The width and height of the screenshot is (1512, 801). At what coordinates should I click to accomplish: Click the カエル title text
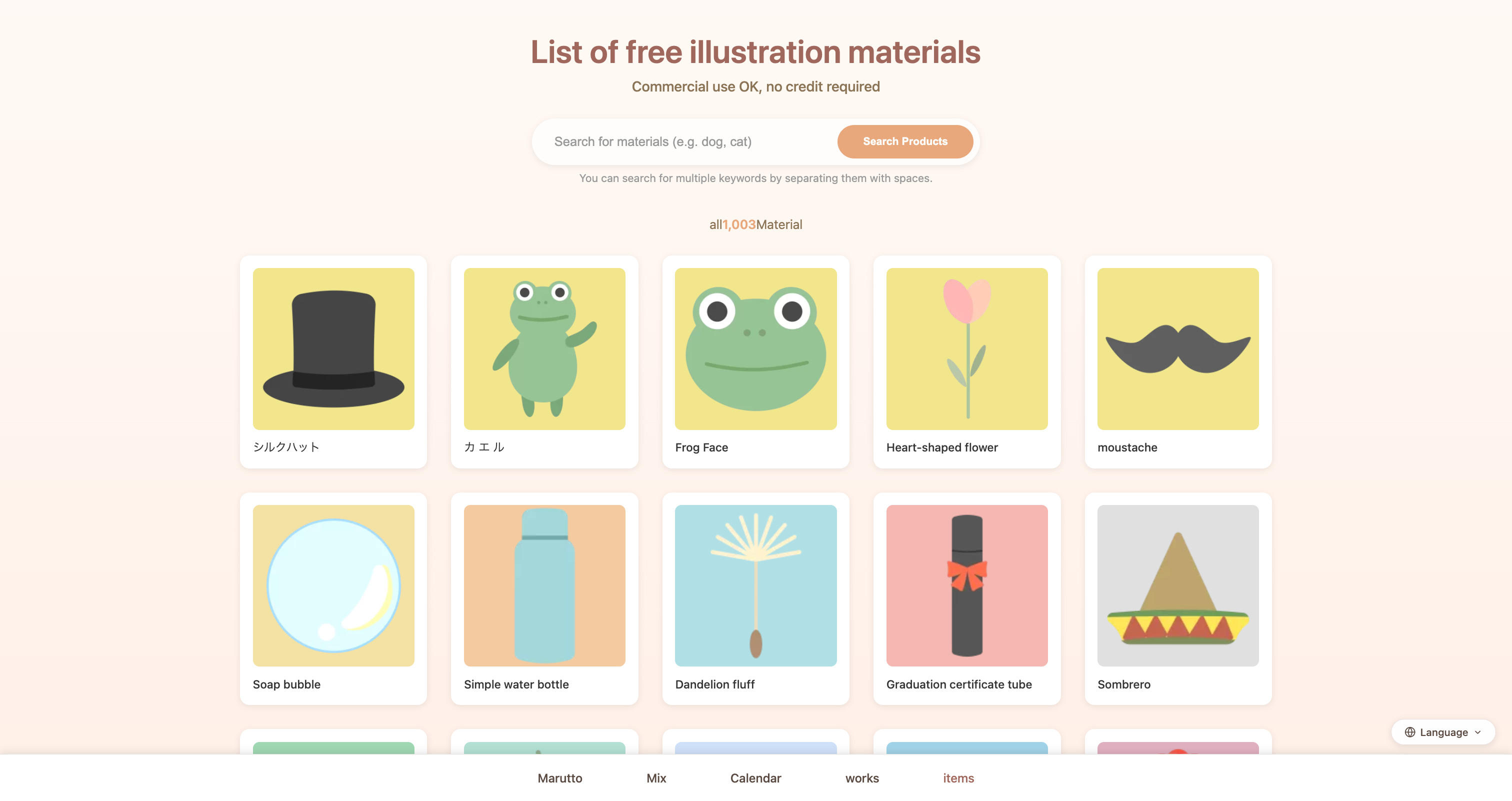point(484,447)
